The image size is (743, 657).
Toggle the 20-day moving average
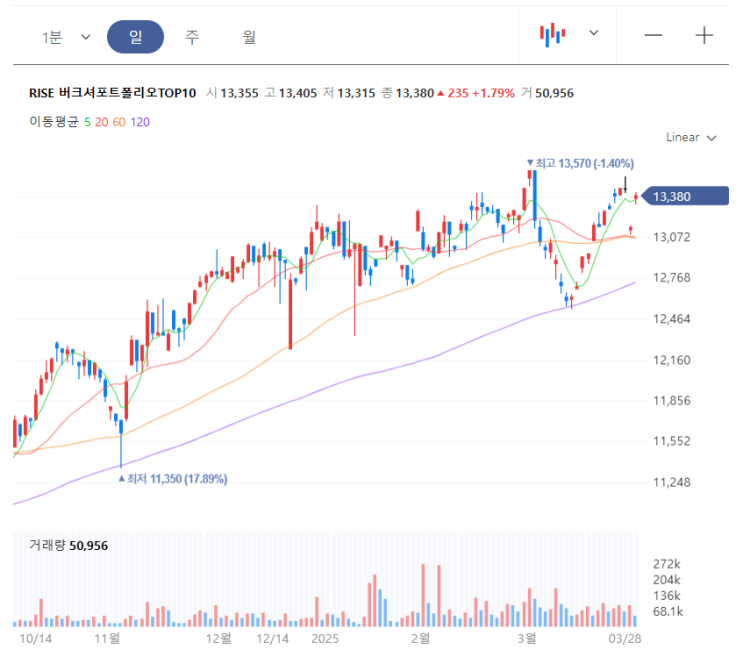(x=102, y=122)
